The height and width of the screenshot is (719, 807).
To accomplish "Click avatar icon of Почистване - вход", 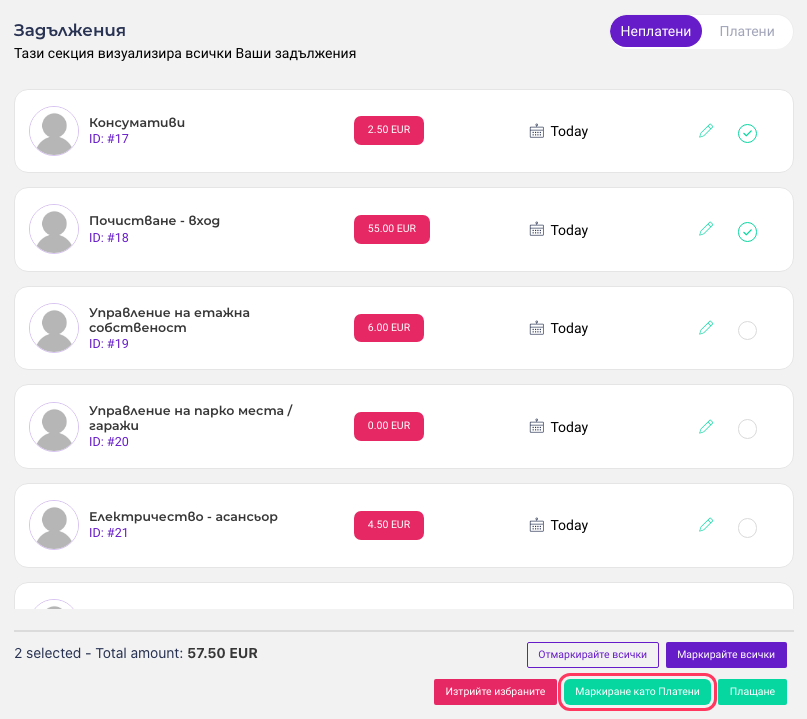I will point(54,229).
